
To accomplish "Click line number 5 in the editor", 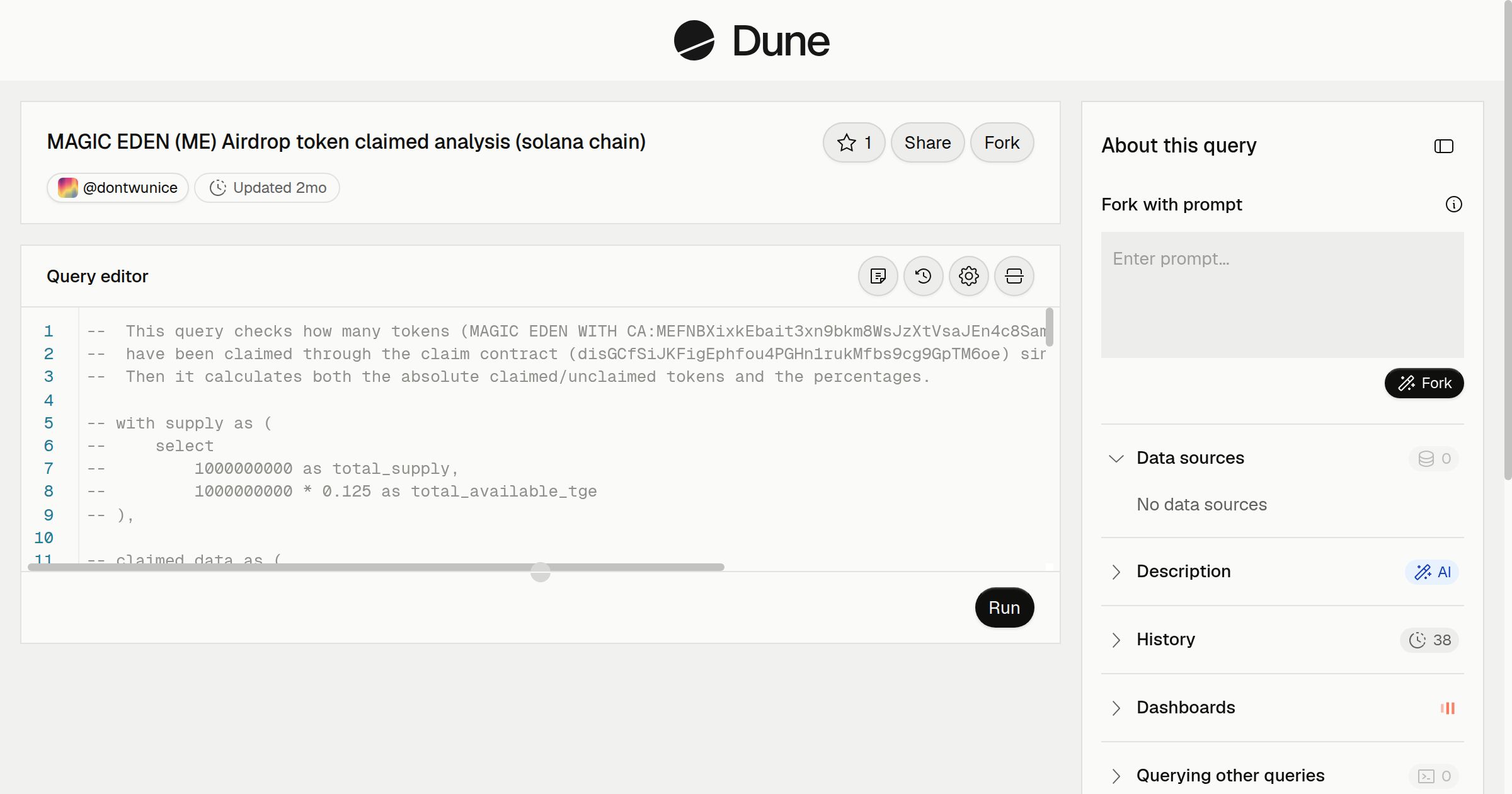I will point(49,423).
